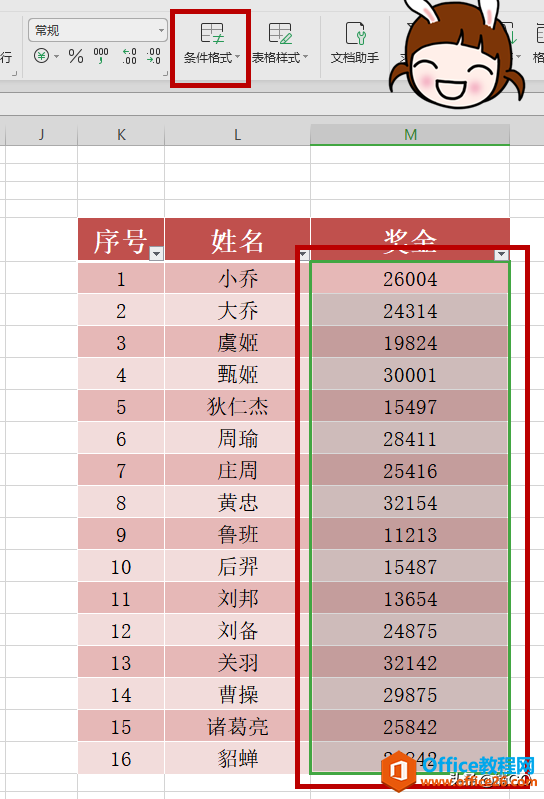Click bonus value 28411
544x799 pixels.
[410, 438]
